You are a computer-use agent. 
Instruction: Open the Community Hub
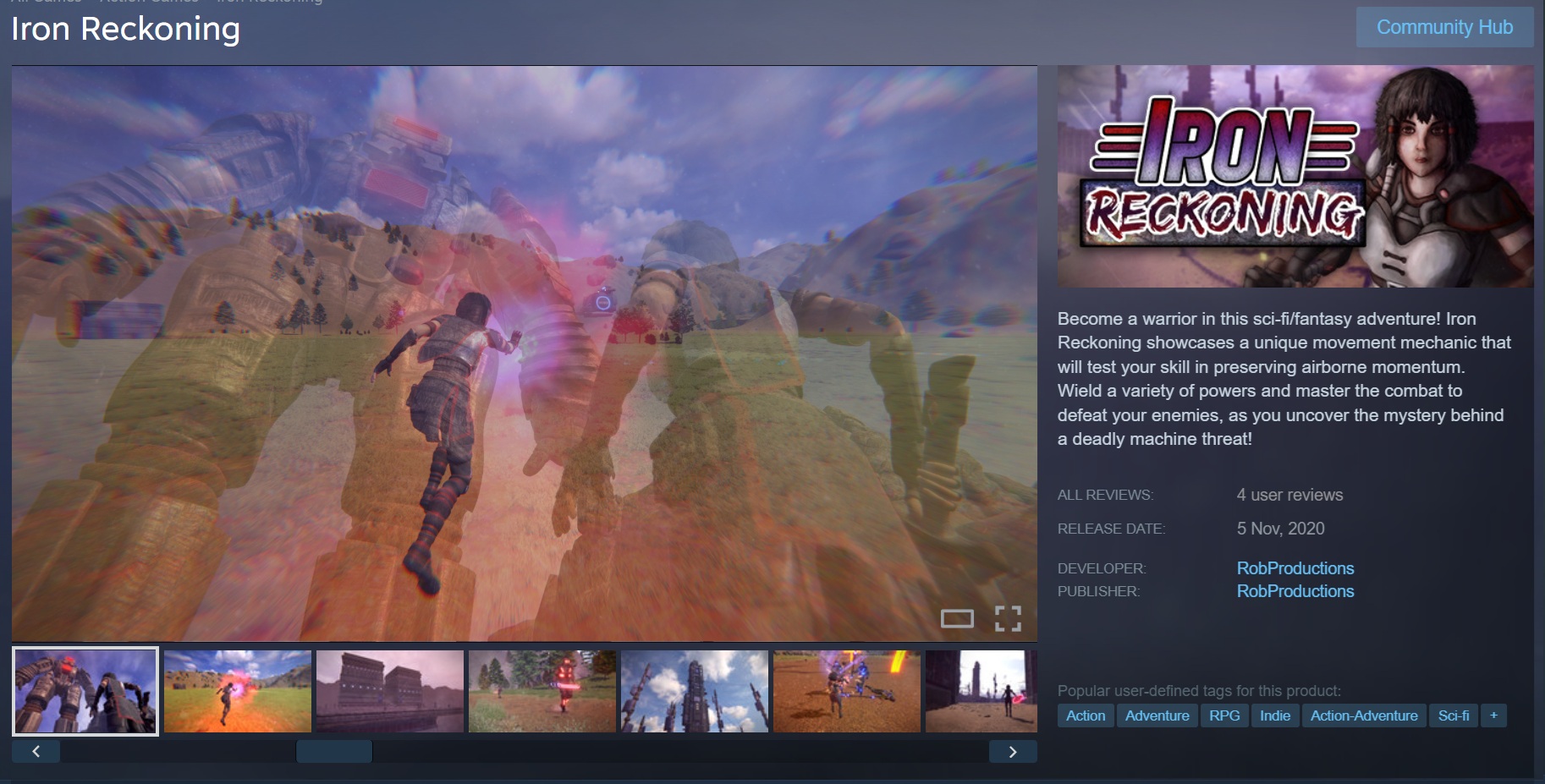pyautogui.click(x=1444, y=27)
